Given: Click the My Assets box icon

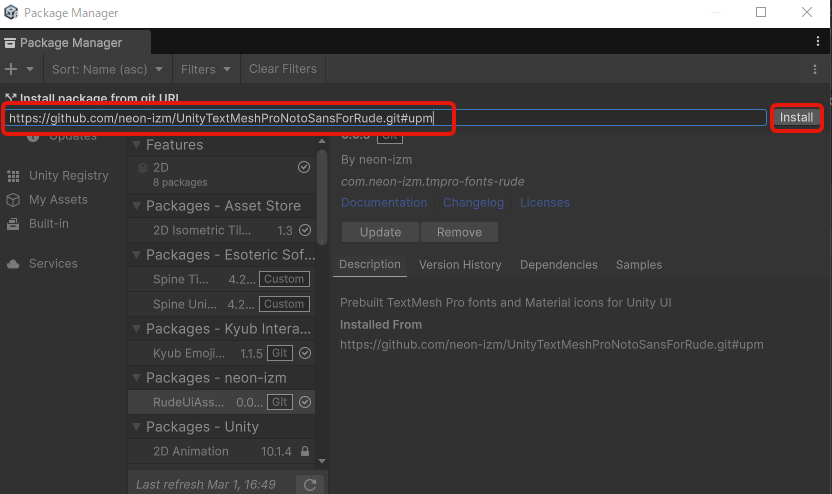Looking at the screenshot, I should click(x=13, y=200).
